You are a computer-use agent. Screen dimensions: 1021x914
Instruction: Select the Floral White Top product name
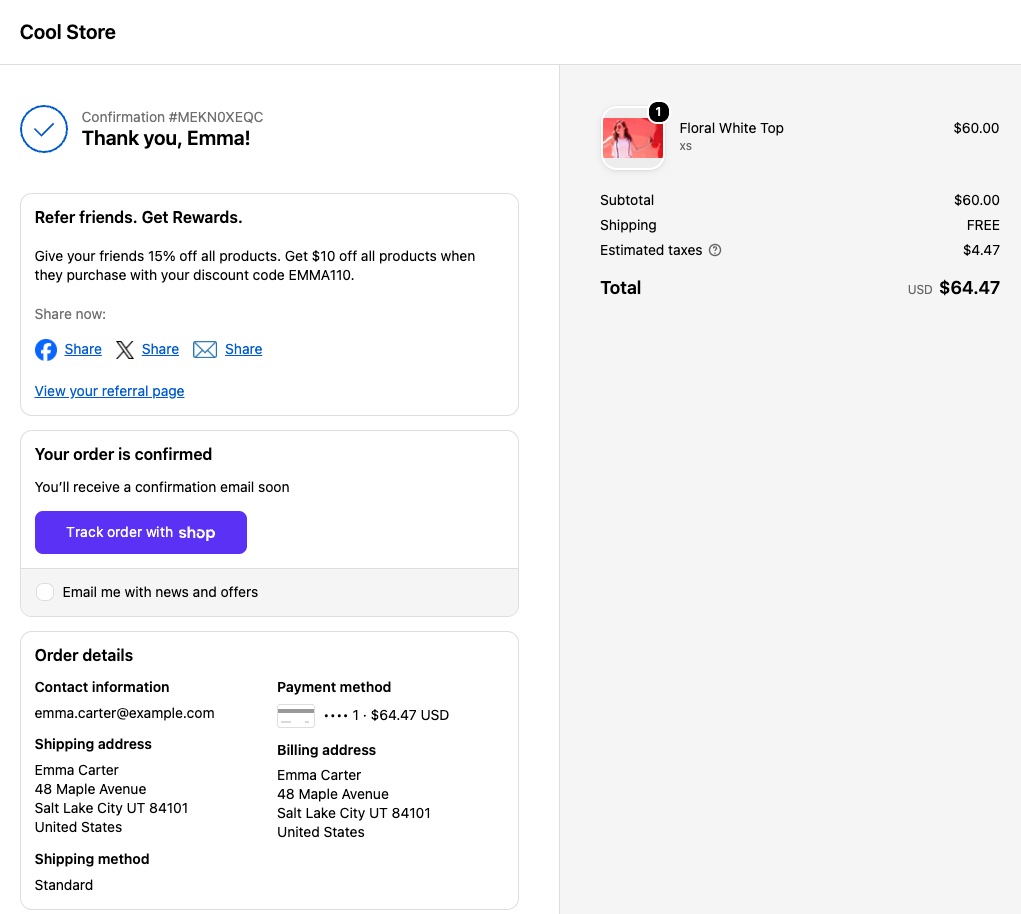pyautogui.click(x=731, y=128)
